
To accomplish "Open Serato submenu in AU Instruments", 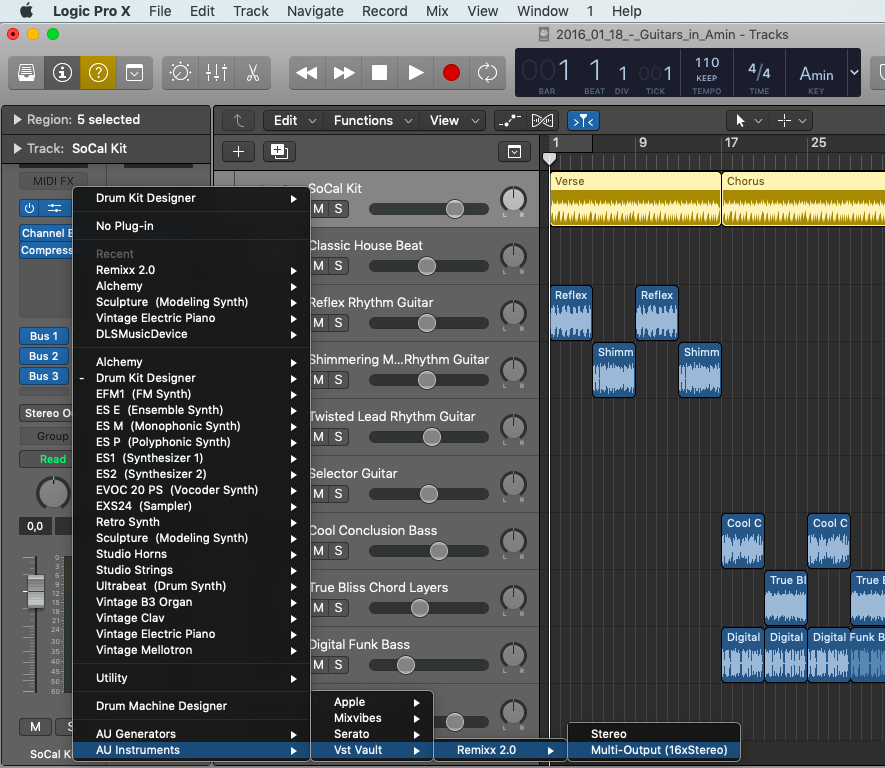I will point(372,734).
